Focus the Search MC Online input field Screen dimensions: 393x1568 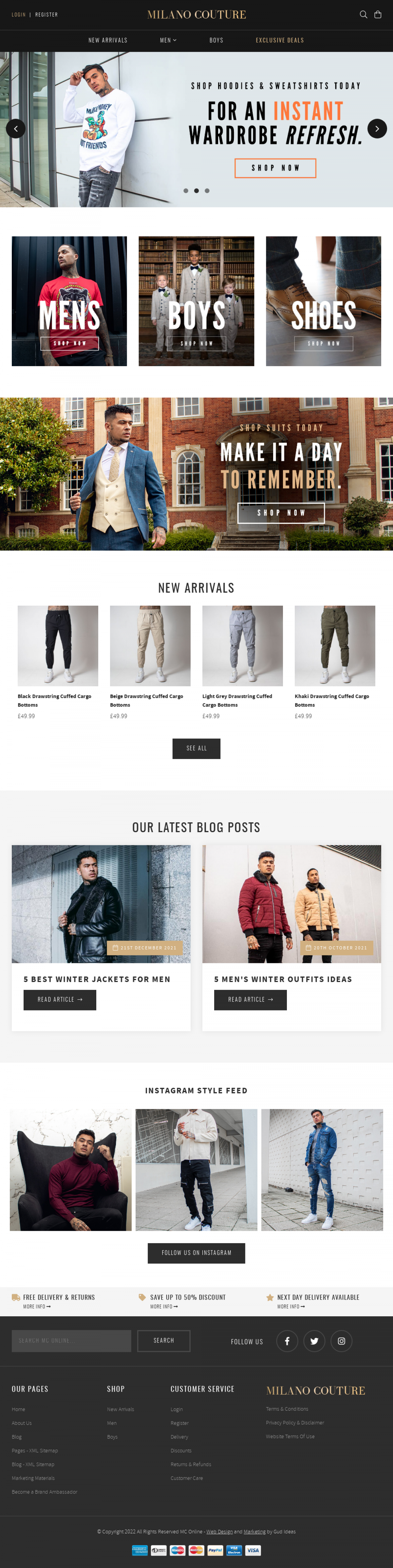click(71, 1341)
